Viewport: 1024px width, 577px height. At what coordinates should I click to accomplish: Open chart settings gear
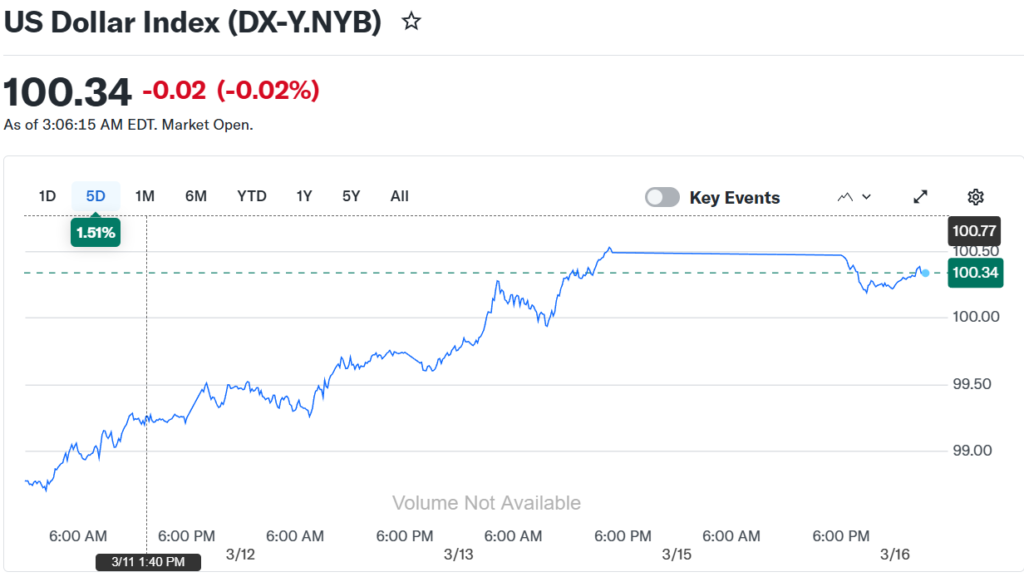click(976, 197)
